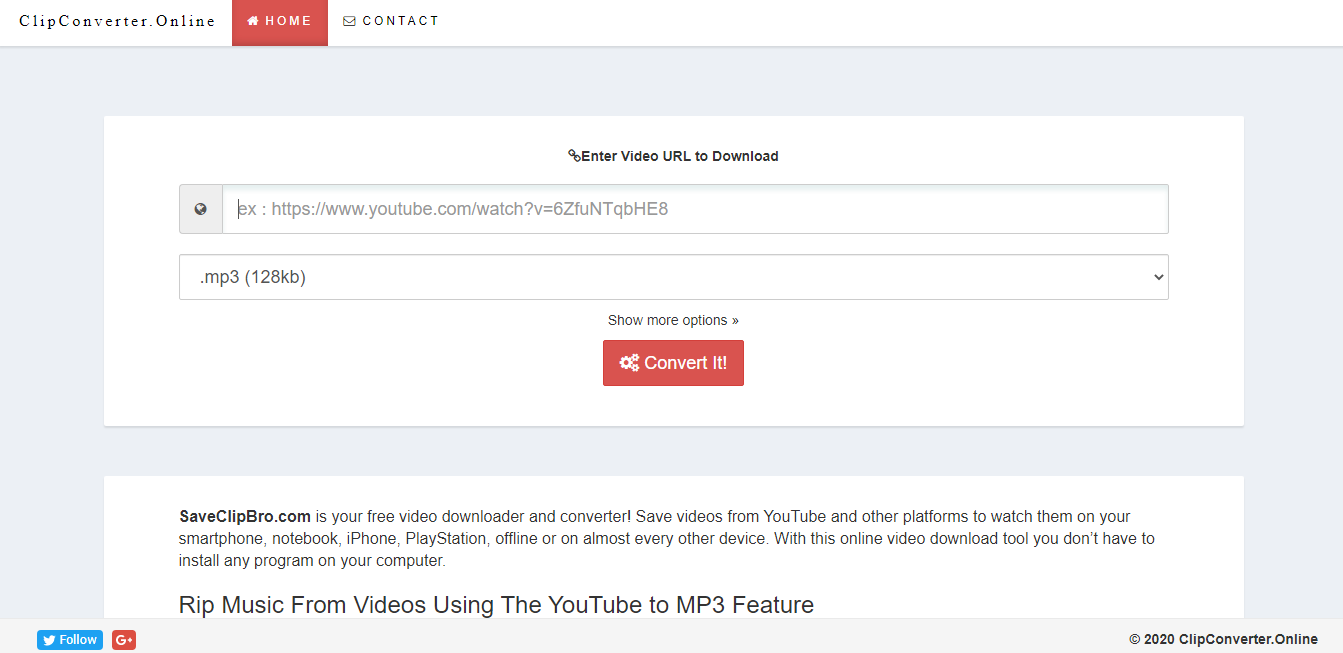Screen dimensions: 1343x653
Task: Click the Twitter Follow button
Action: [x=70, y=640]
